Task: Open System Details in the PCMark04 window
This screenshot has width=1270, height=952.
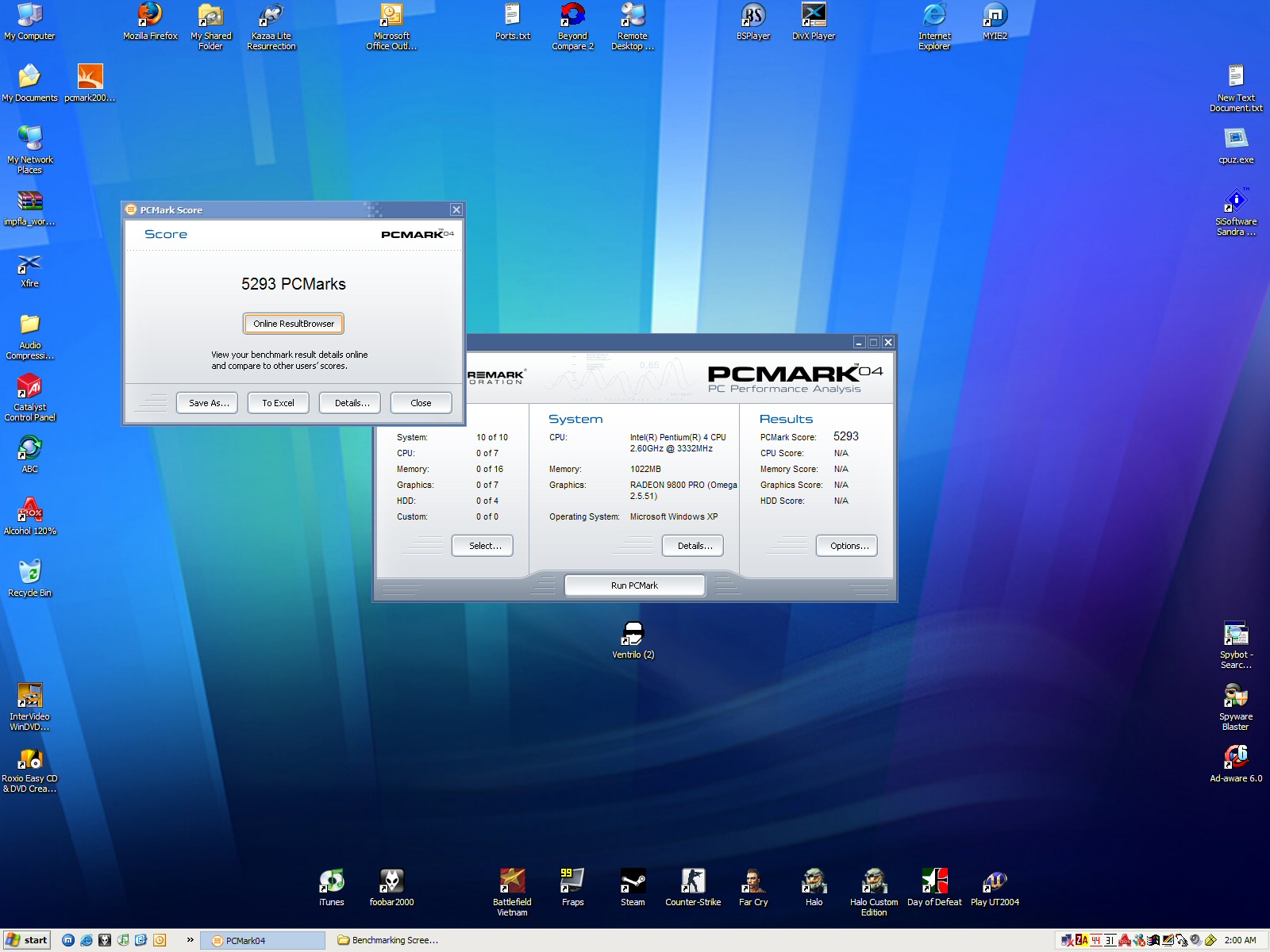Action: [x=693, y=546]
